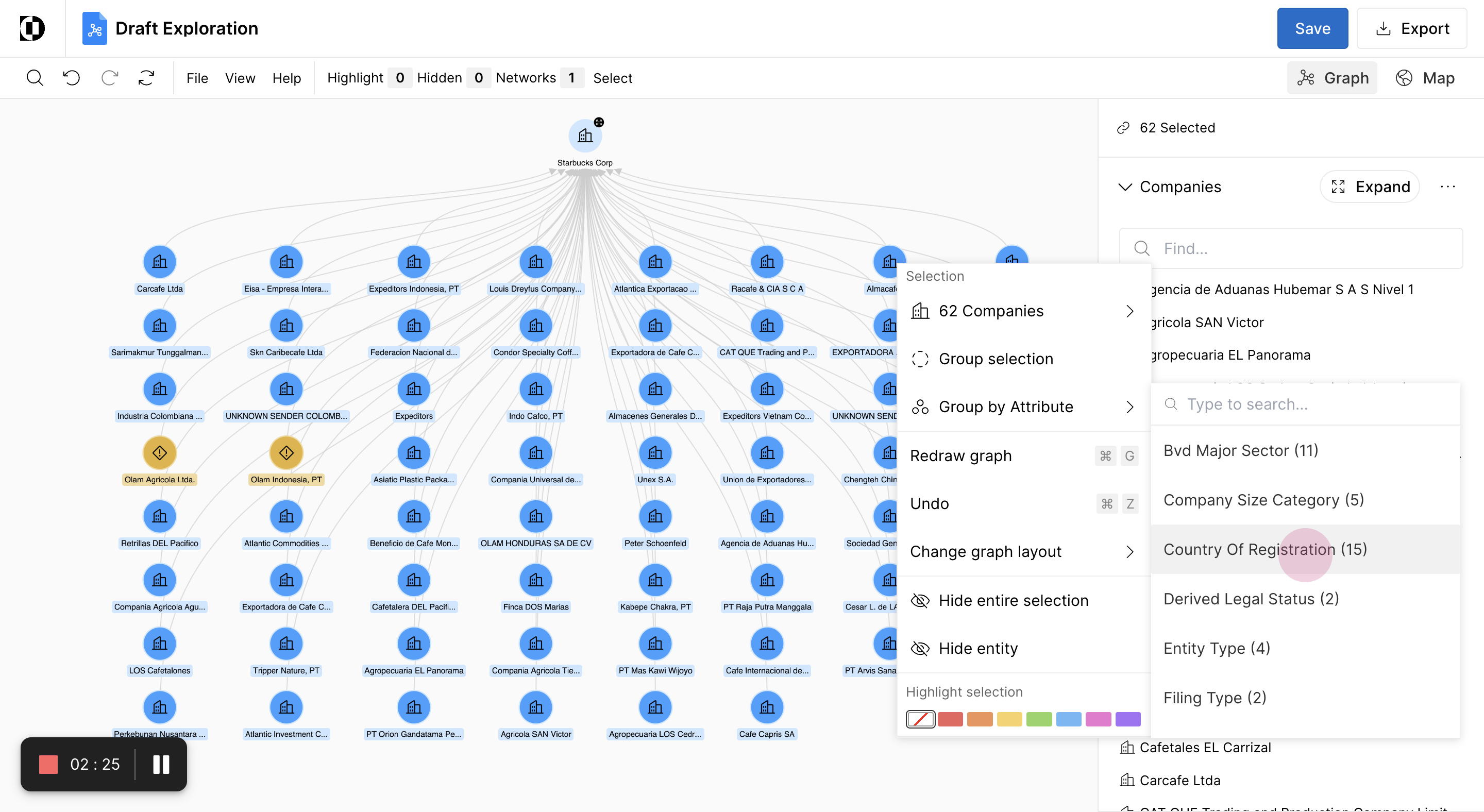The image size is (1484, 812).
Task: Click the Save button
Action: pyautogui.click(x=1312, y=28)
